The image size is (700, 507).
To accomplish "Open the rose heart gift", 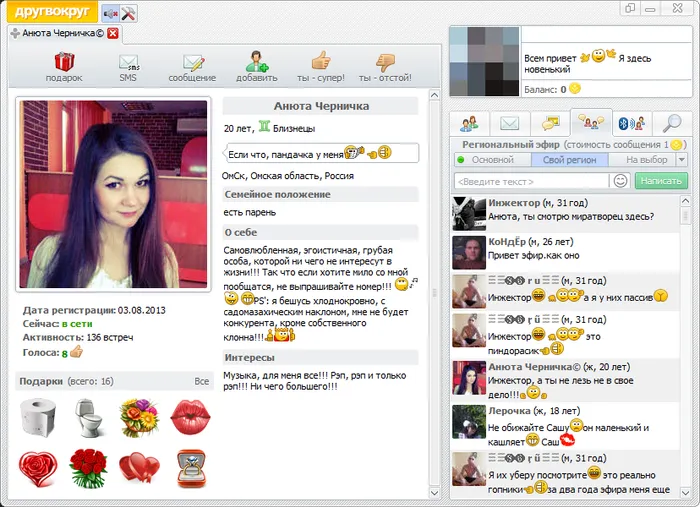I will click(x=38, y=469).
